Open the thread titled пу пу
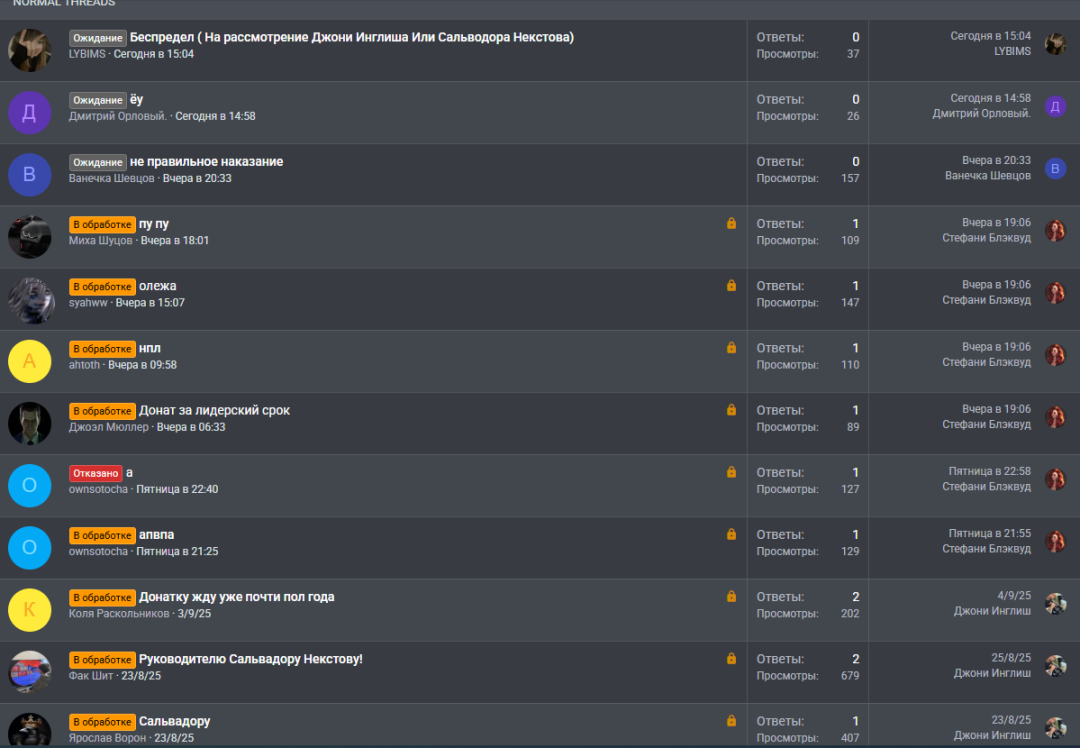1080x748 pixels. [x=154, y=224]
